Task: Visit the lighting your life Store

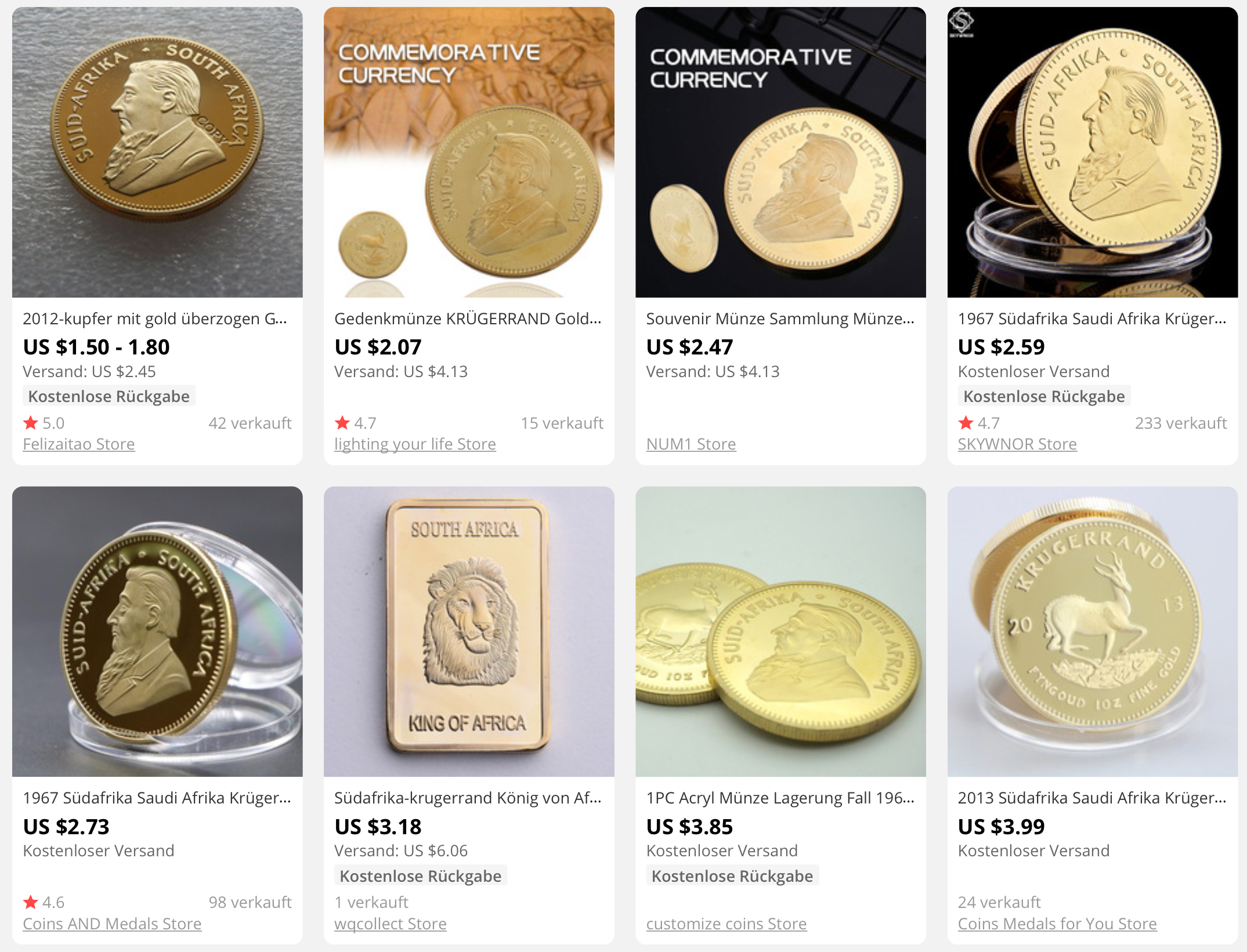Action: 415,444
